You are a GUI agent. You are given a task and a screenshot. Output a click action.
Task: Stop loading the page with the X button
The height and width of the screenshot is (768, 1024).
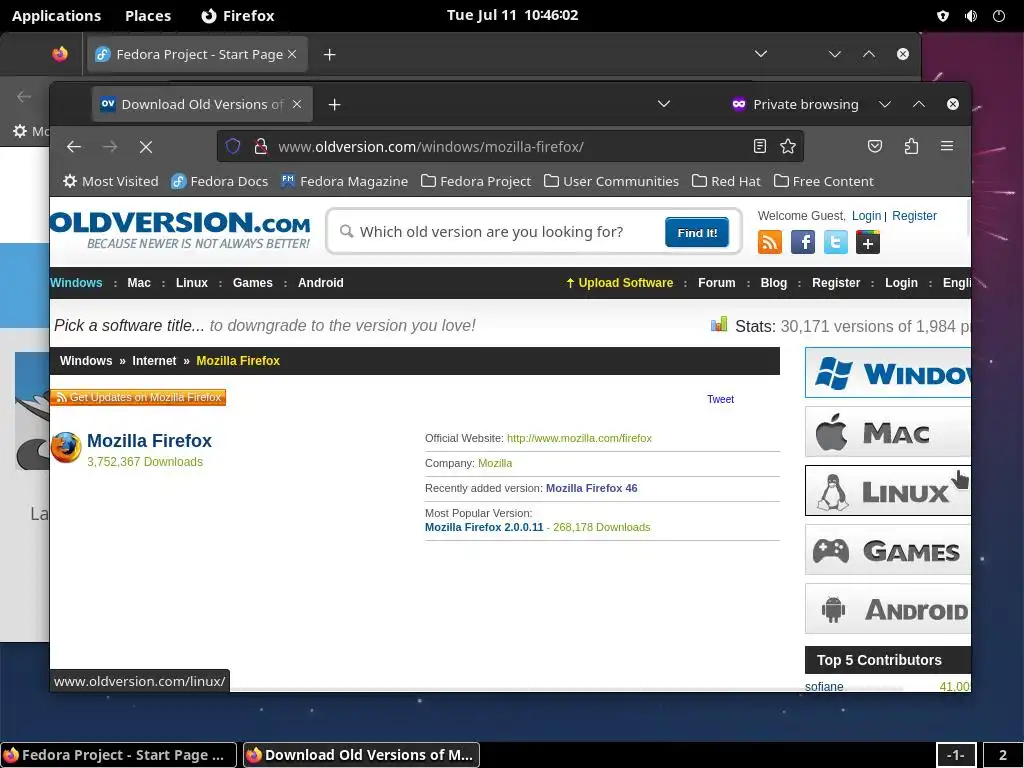[146, 147]
